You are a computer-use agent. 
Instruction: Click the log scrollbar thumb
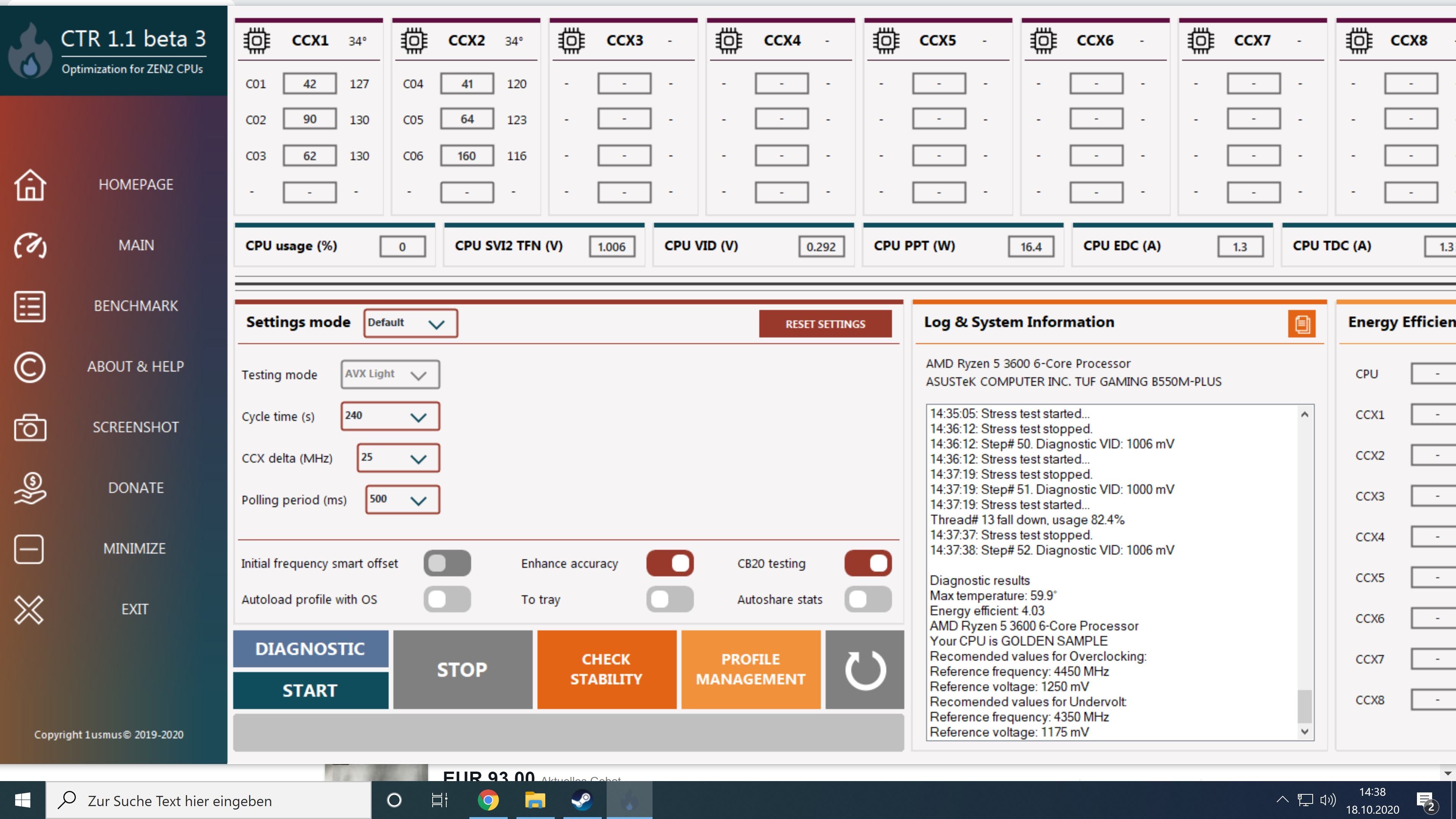pos(1304,706)
